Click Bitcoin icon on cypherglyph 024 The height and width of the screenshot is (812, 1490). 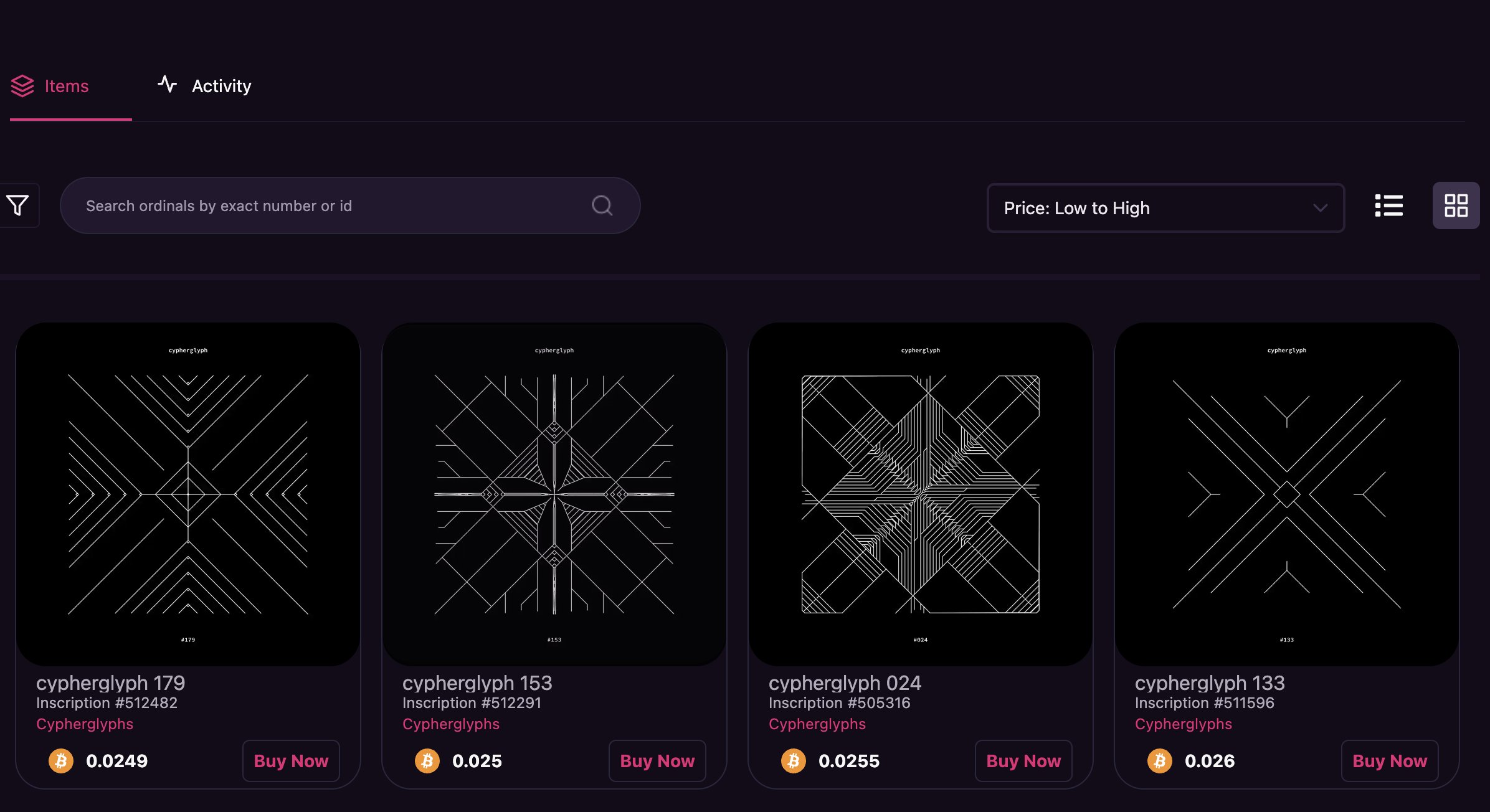coord(794,761)
